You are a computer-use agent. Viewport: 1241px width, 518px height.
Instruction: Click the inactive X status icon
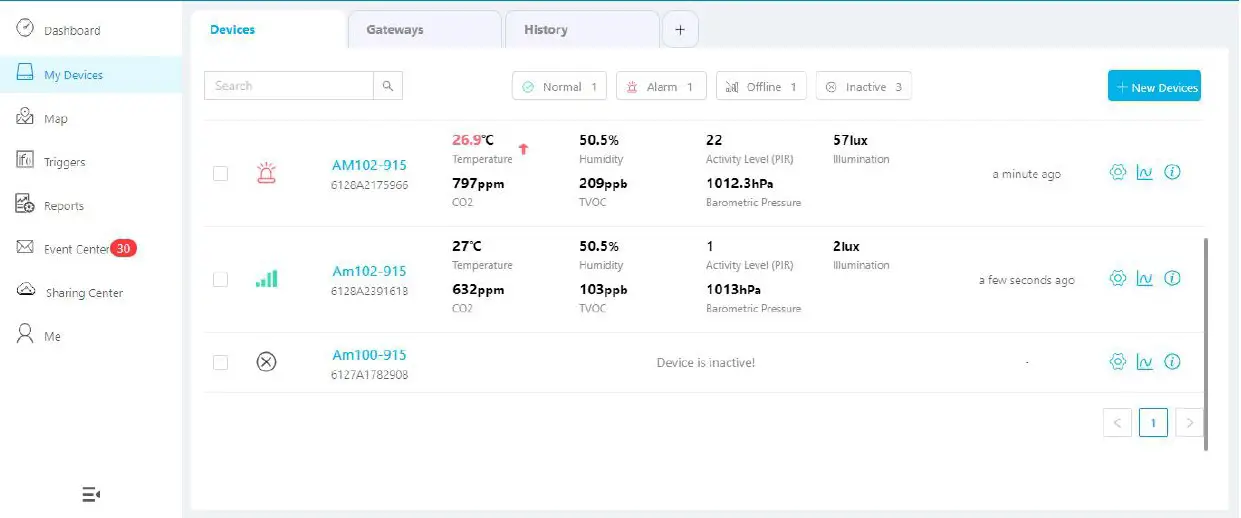pyautogui.click(x=266, y=362)
